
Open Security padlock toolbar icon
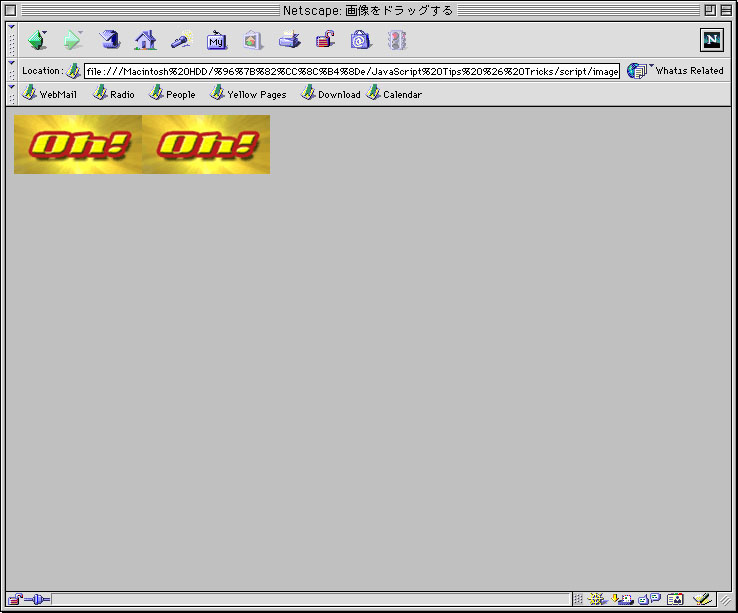325,40
